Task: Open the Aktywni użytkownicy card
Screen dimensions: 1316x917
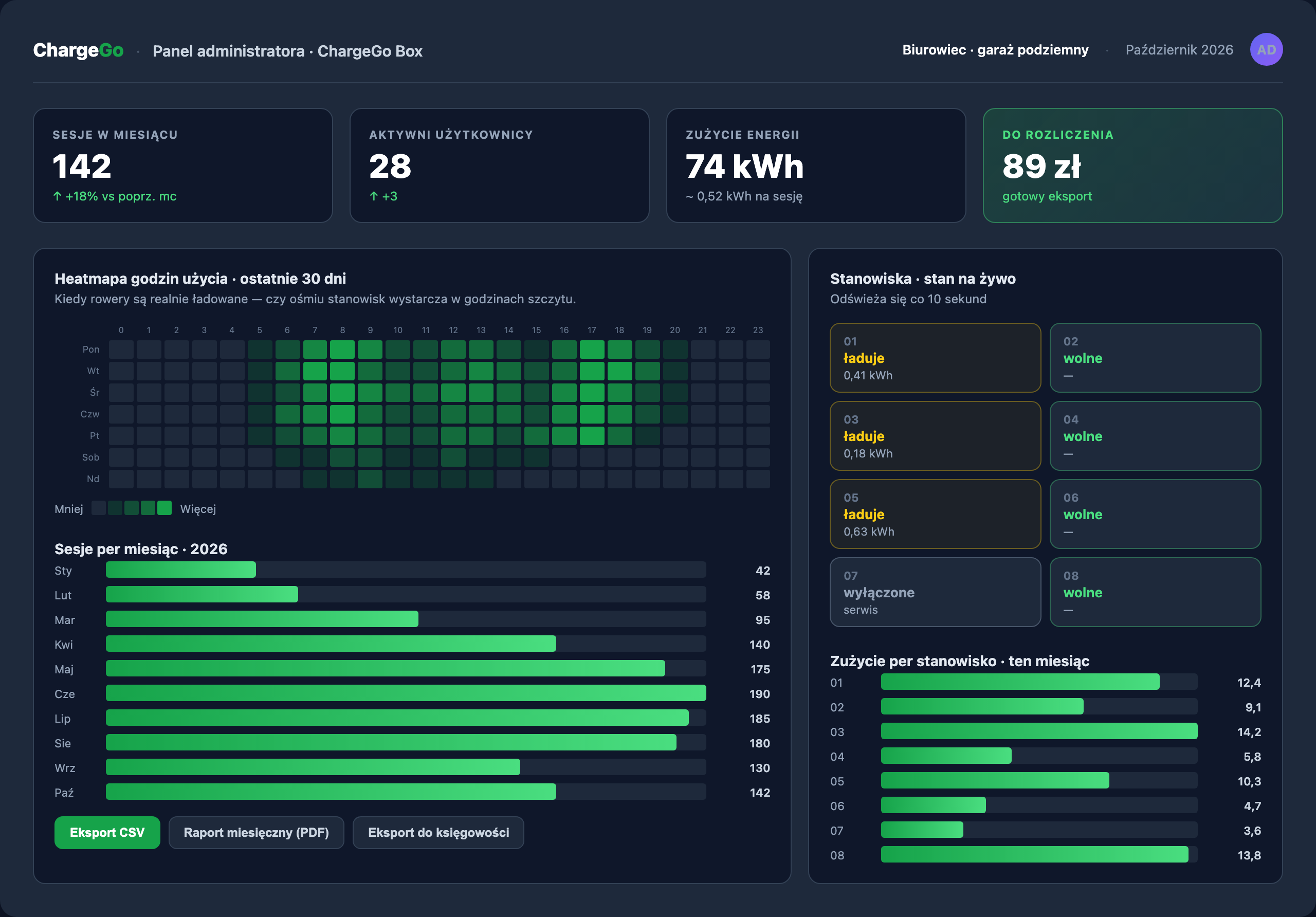Action: tap(499, 165)
